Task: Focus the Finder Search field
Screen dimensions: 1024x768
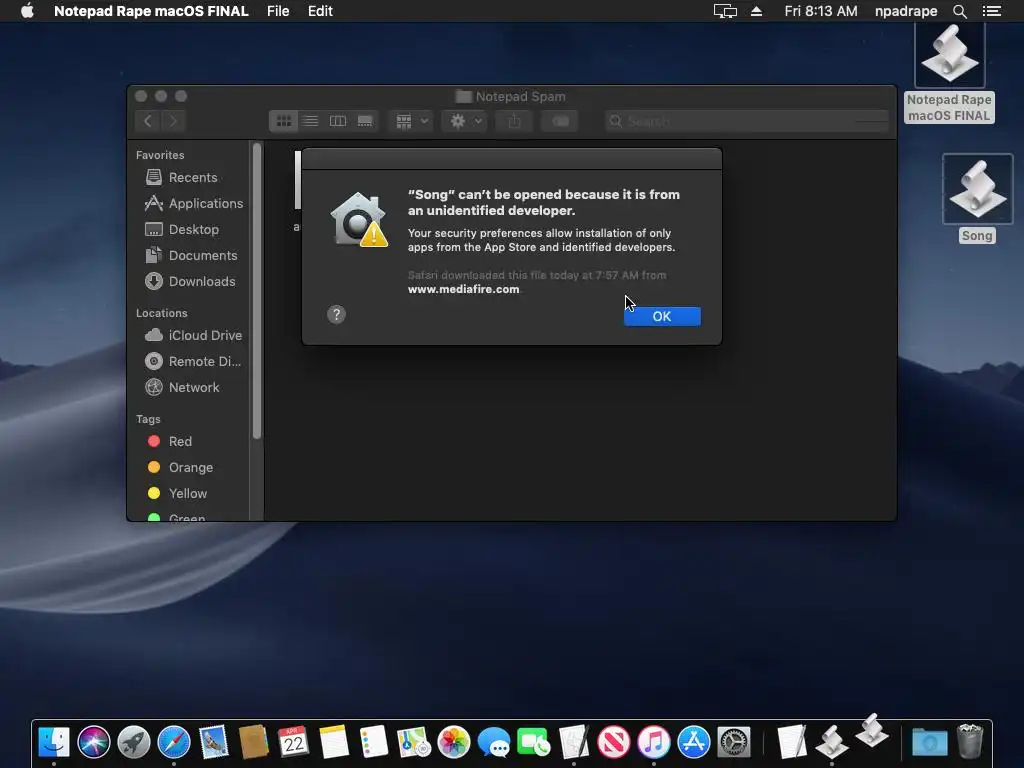Action: [x=747, y=121]
